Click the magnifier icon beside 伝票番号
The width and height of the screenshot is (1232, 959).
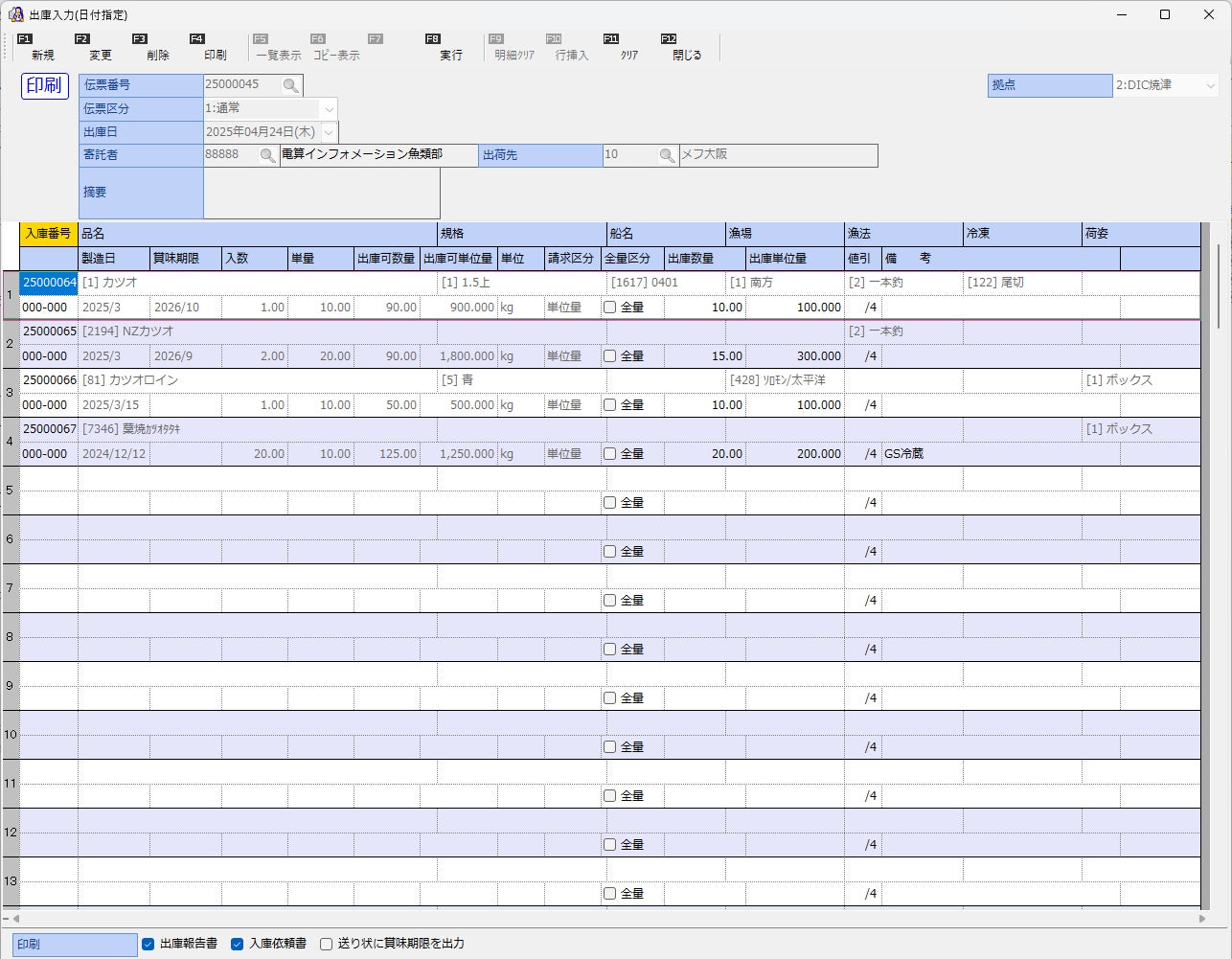click(x=290, y=85)
